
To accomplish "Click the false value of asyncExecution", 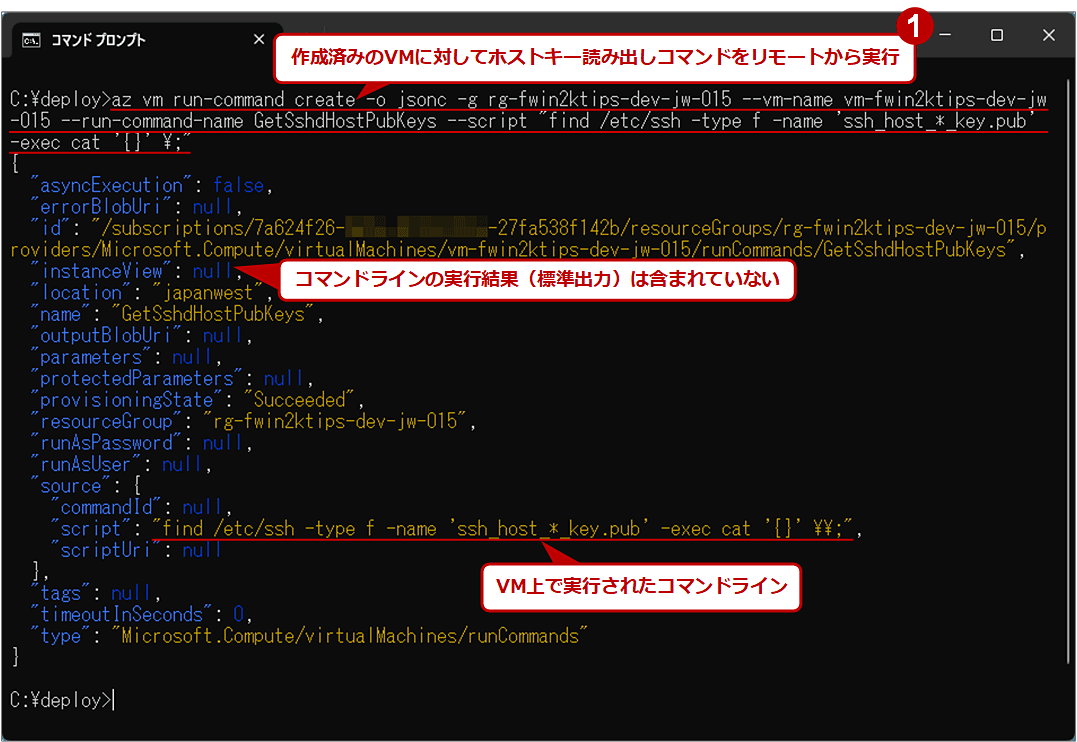I will coord(238,185).
